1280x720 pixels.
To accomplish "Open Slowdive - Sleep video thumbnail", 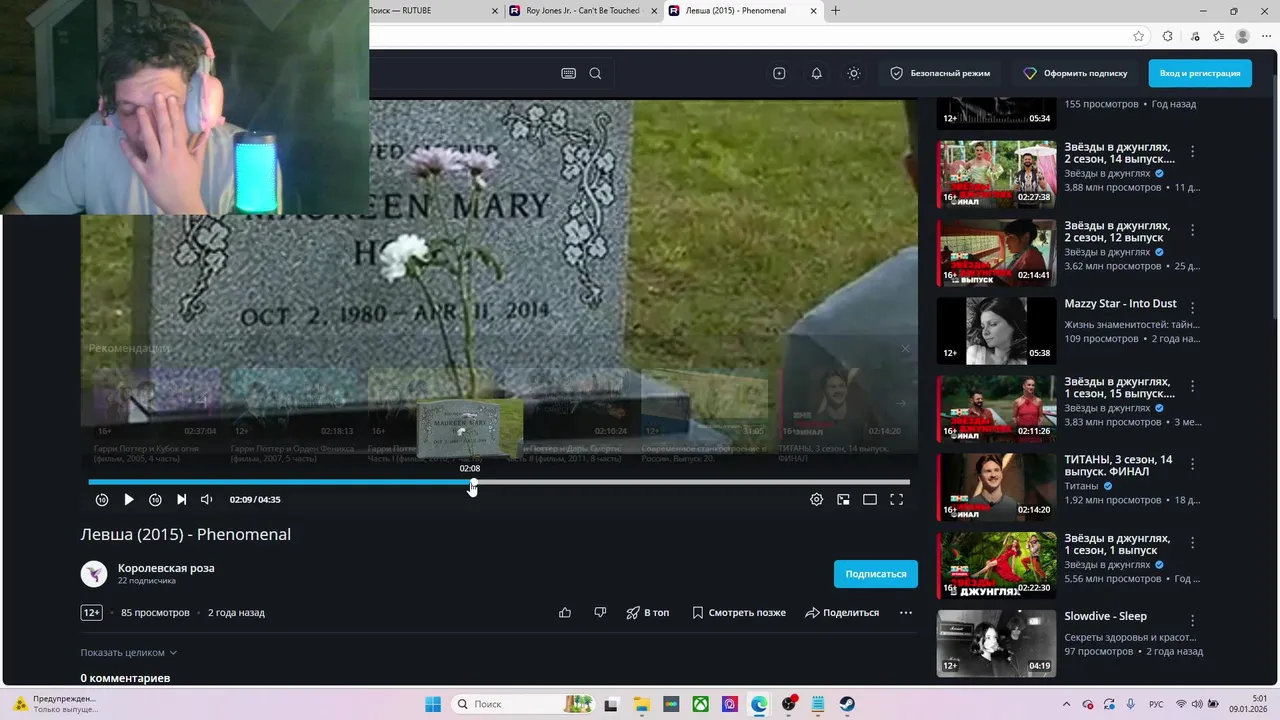I will [x=996, y=643].
